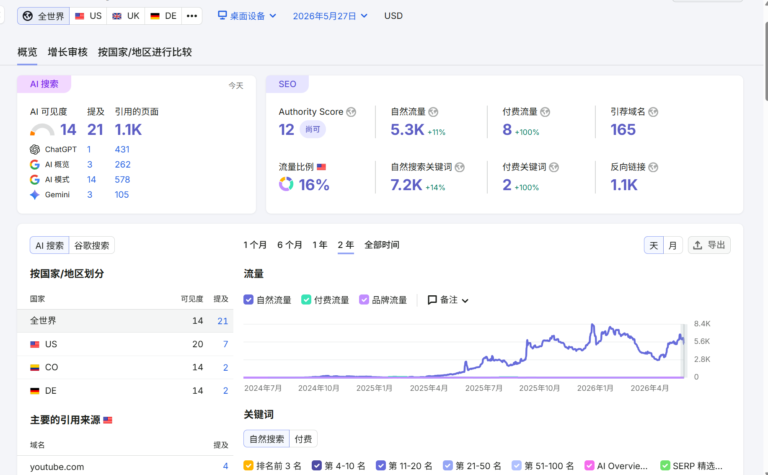Open the 引荐域名 165 value
This screenshot has width=768, height=475.
(x=623, y=130)
